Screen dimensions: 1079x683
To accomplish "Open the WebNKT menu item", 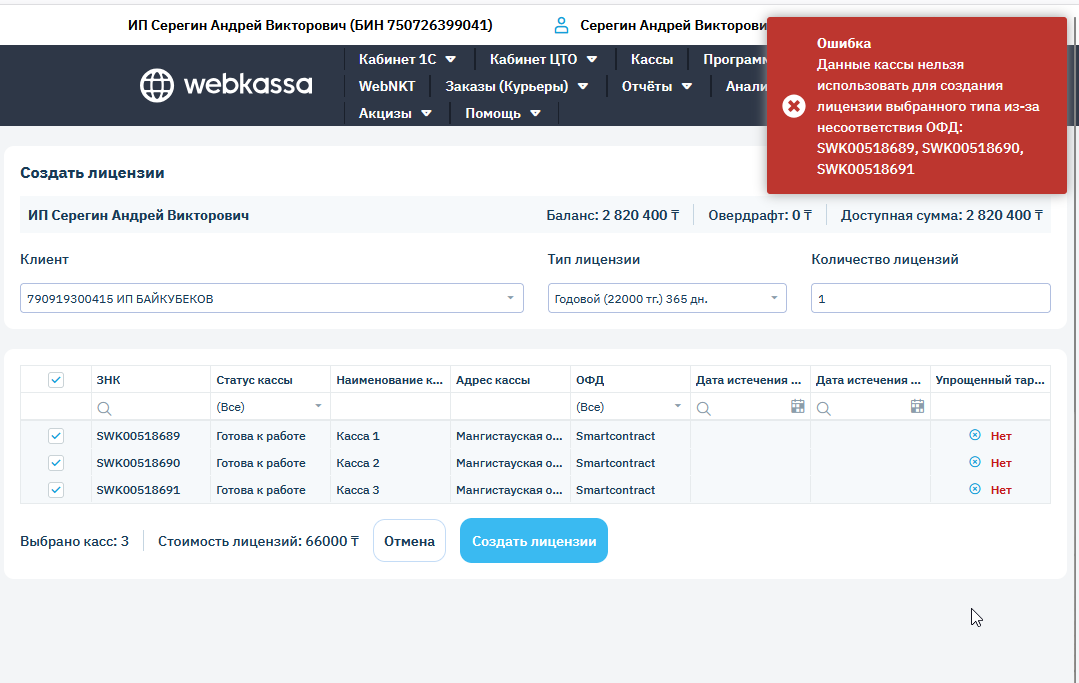I will [x=387, y=86].
